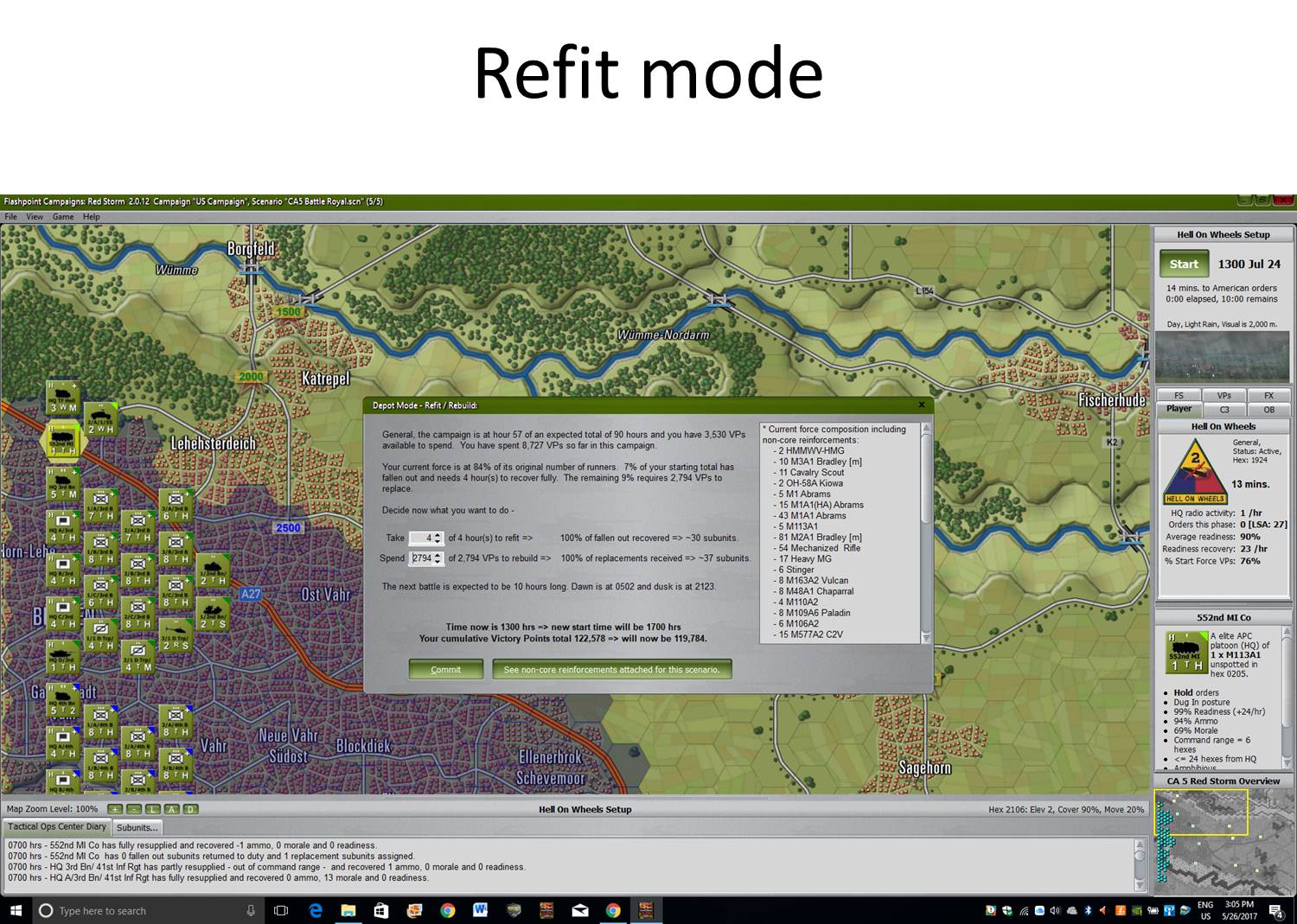Open Microsoft Word from the taskbar

(480, 910)
